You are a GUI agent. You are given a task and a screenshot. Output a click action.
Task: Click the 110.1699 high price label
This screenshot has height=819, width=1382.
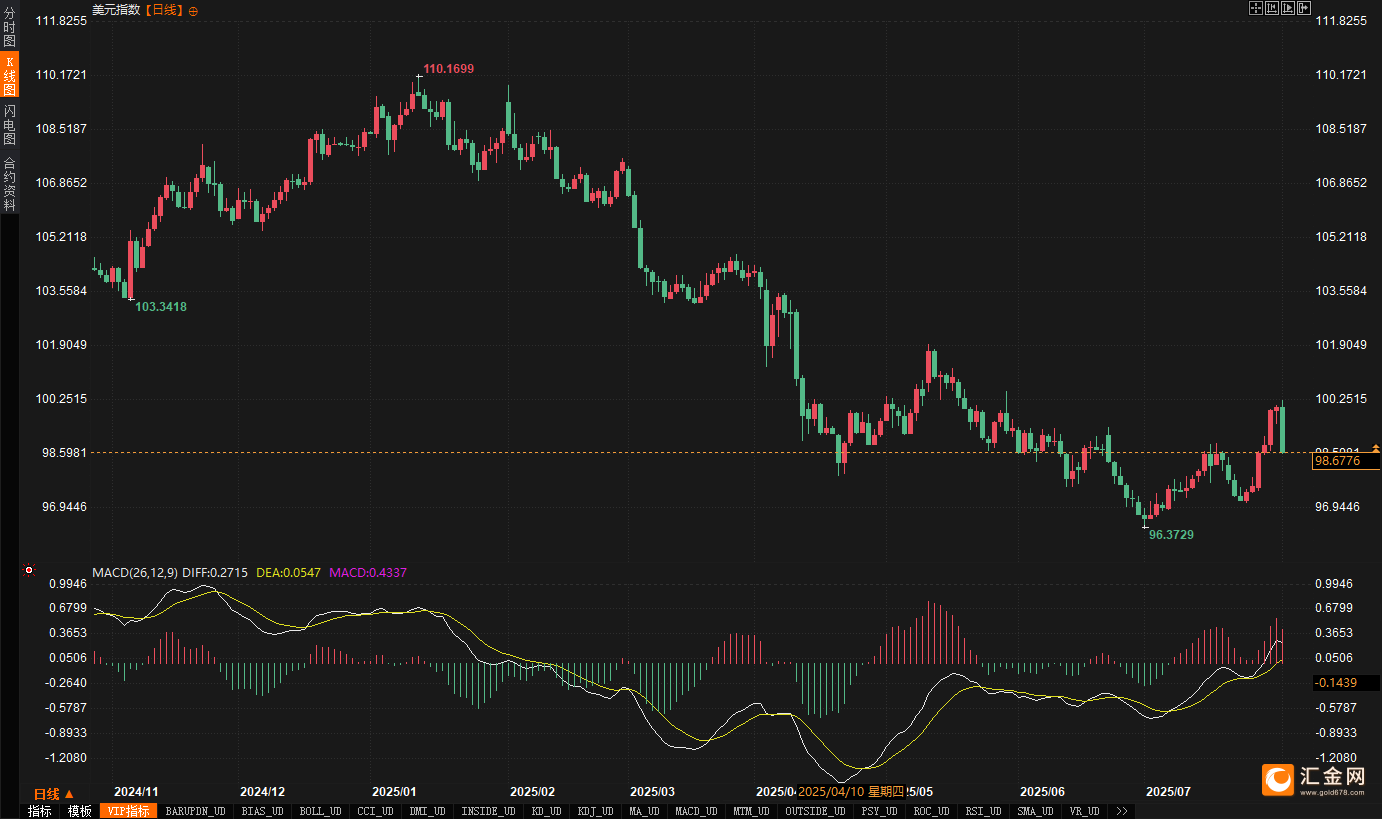tap(449, 69)
